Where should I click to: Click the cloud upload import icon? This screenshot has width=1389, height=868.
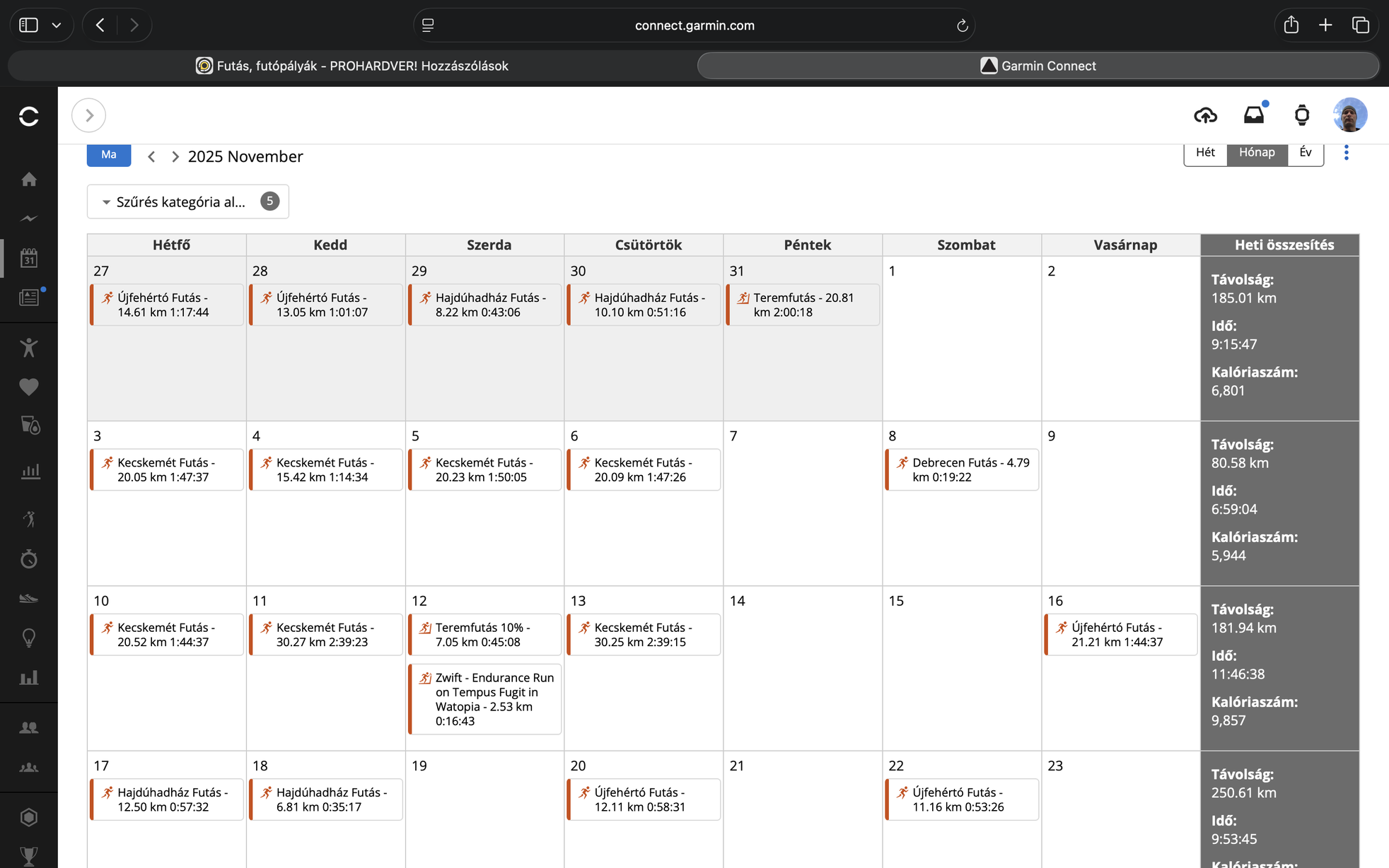(x=1205, y=115)
